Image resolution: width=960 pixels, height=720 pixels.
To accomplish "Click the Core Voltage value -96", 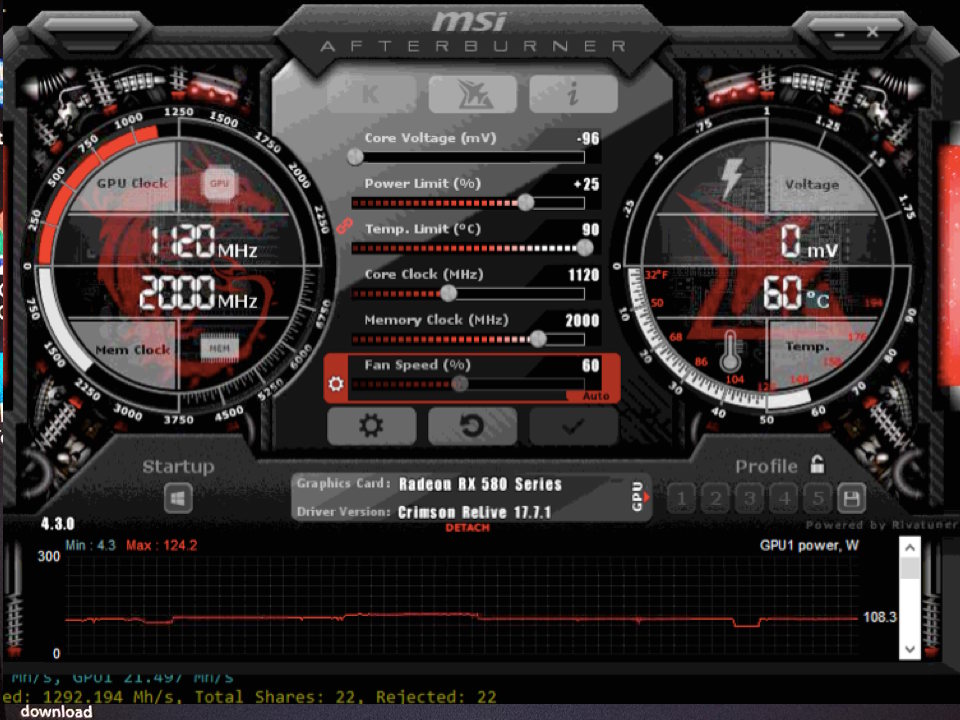I will click(588, 138).
